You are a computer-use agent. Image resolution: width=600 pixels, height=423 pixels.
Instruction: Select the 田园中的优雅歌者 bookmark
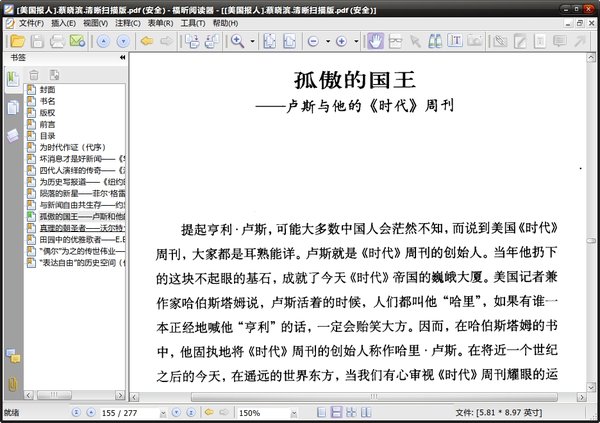pos(82,240)
